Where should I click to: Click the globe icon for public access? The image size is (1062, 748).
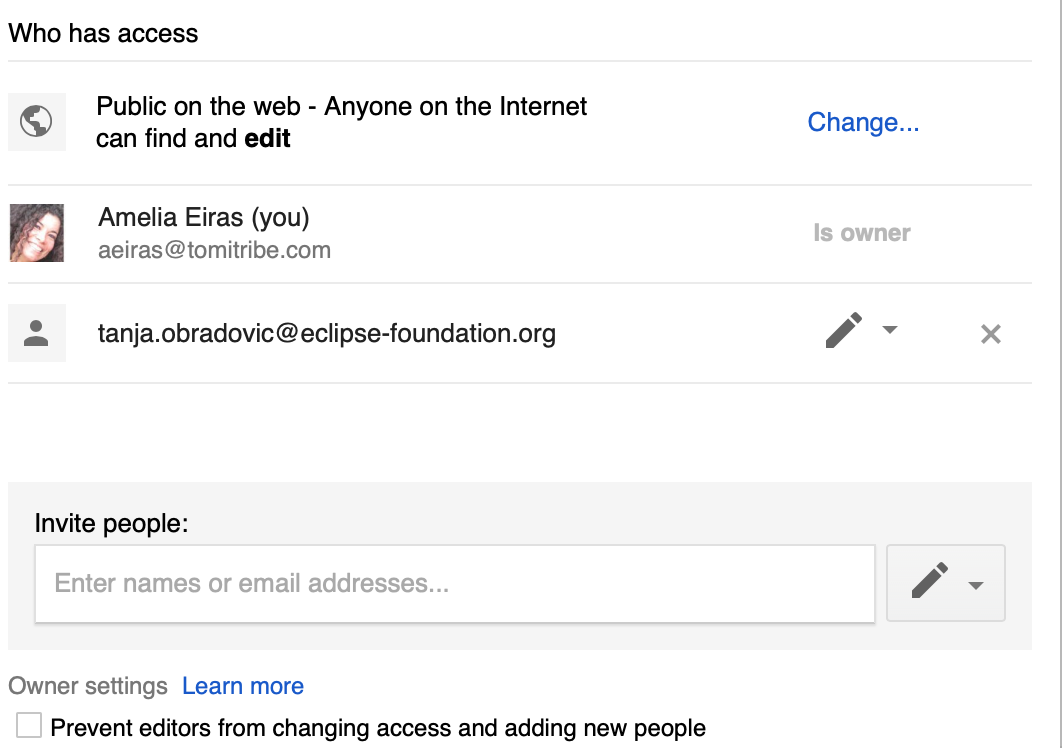[37, 122]
